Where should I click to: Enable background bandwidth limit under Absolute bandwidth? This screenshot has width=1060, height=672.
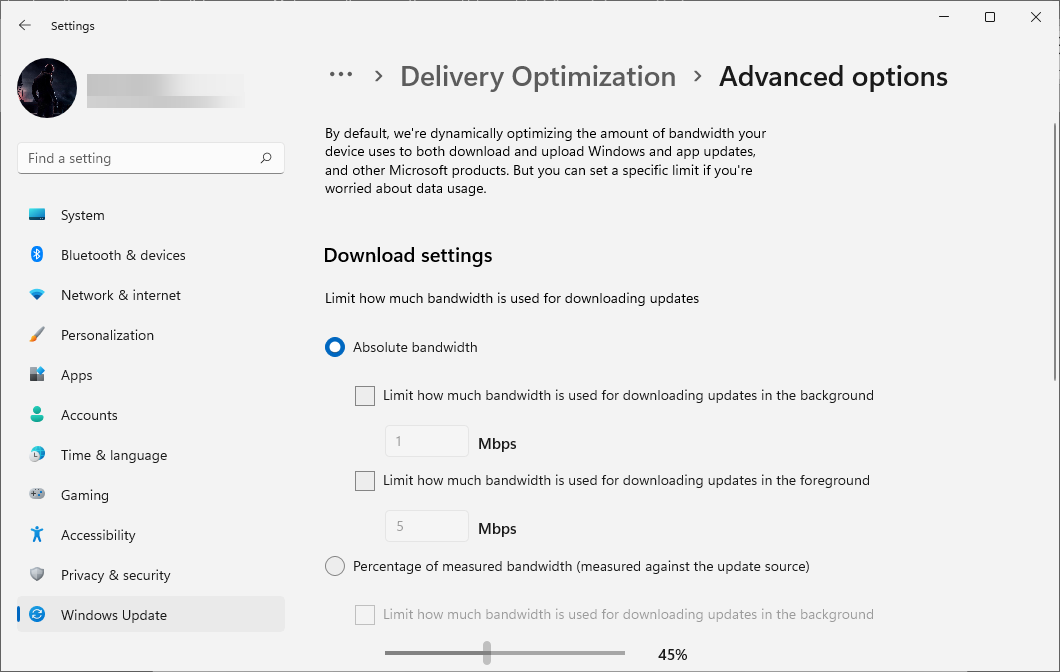point(365,395)
